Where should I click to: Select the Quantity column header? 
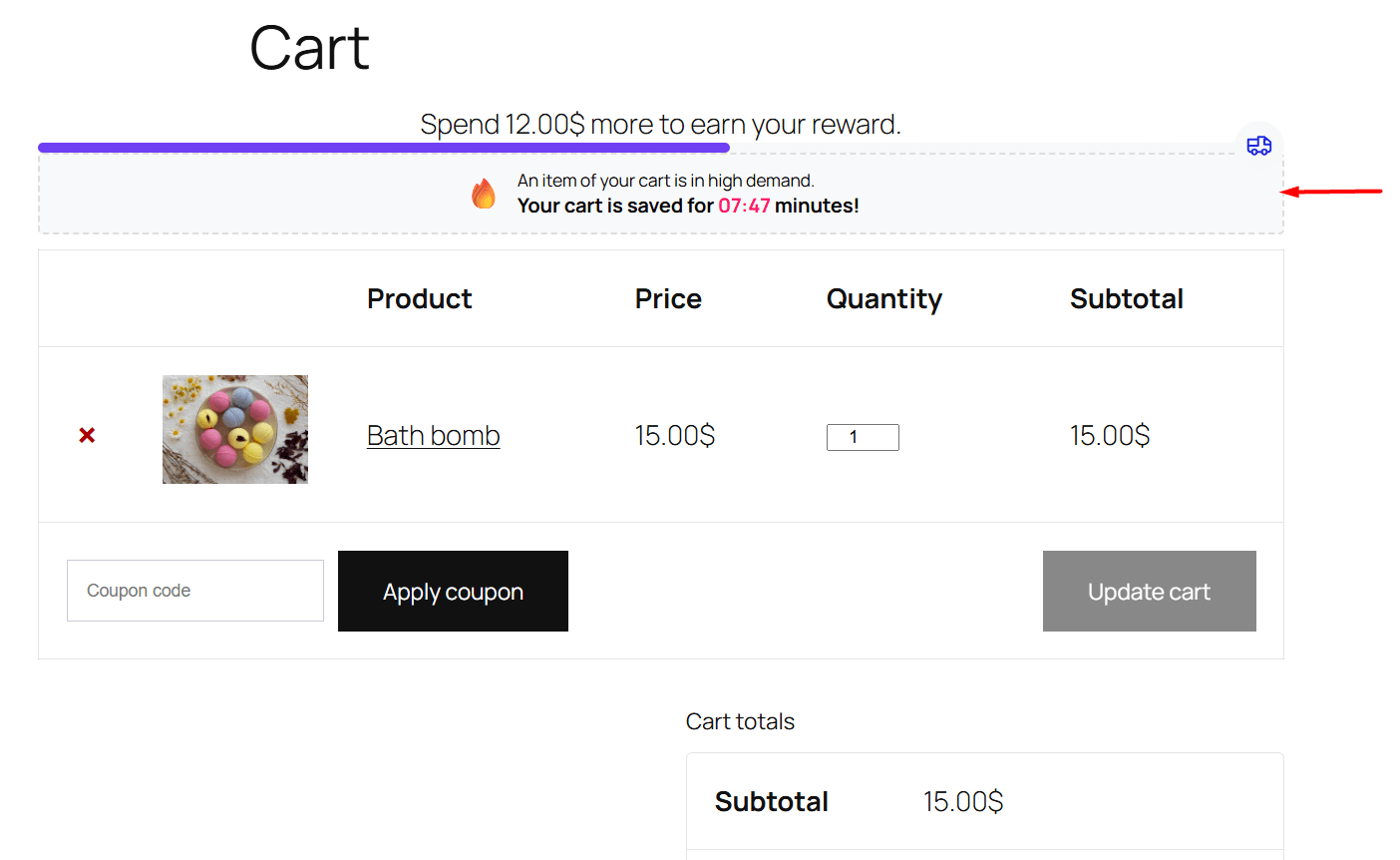[x=883, y=299]
